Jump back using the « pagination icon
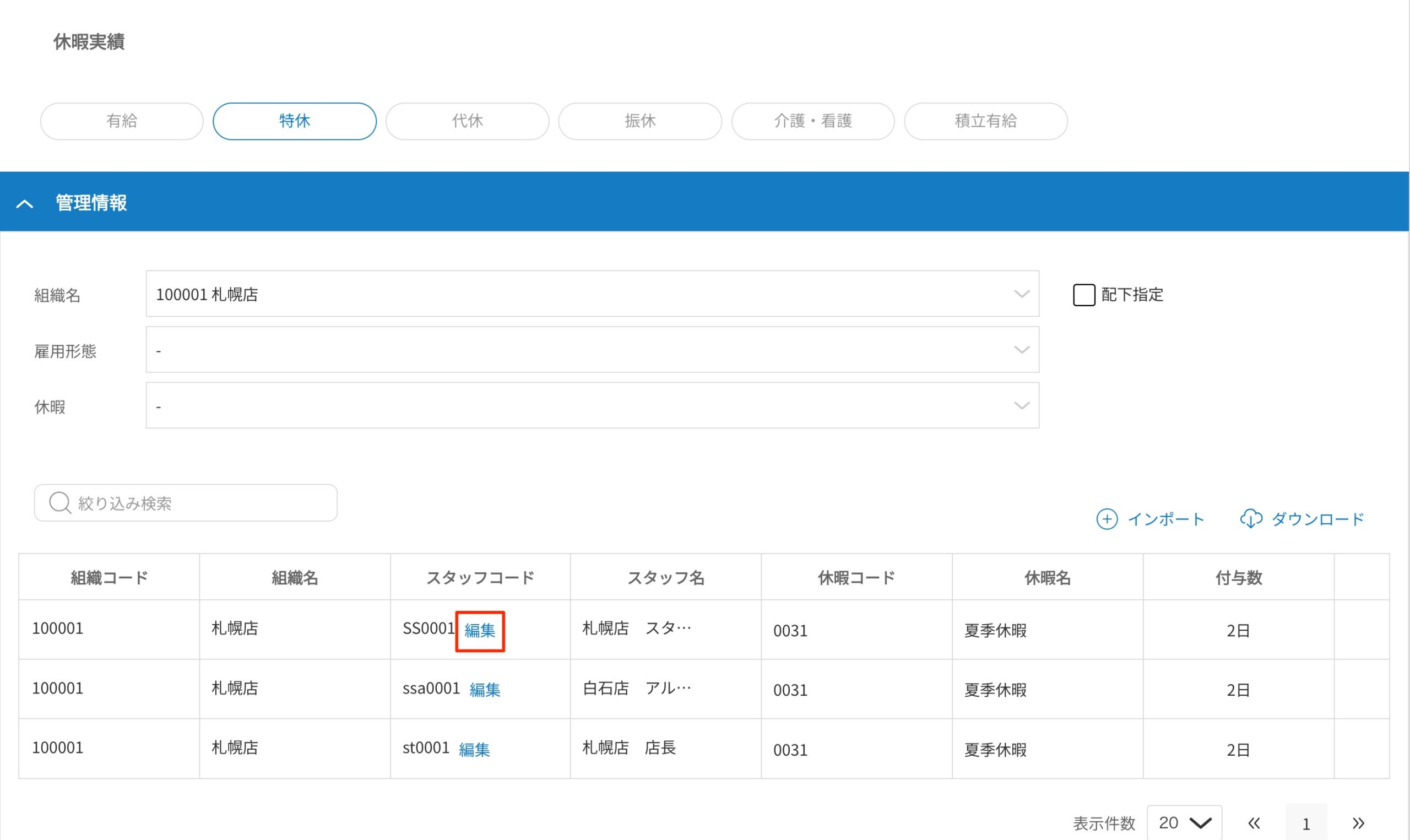 [1254, 823]
